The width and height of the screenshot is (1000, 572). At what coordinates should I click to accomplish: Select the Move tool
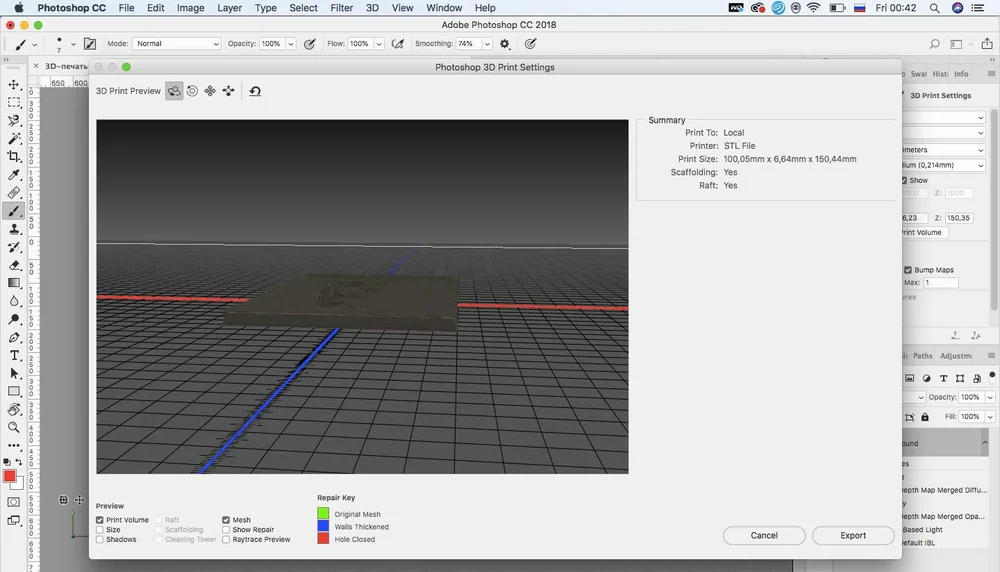click(13, 84)
